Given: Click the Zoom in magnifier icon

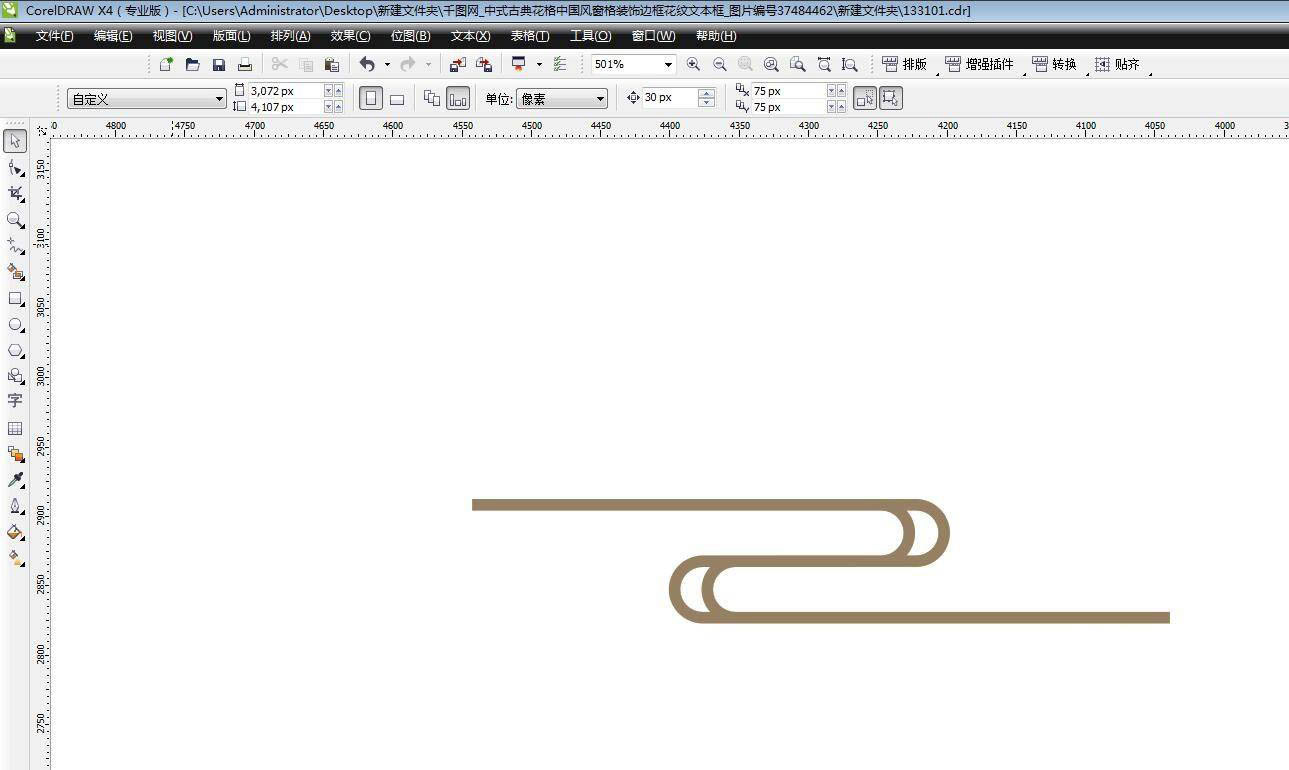Looking at the screenshot, I should click(x=693, y=64).
